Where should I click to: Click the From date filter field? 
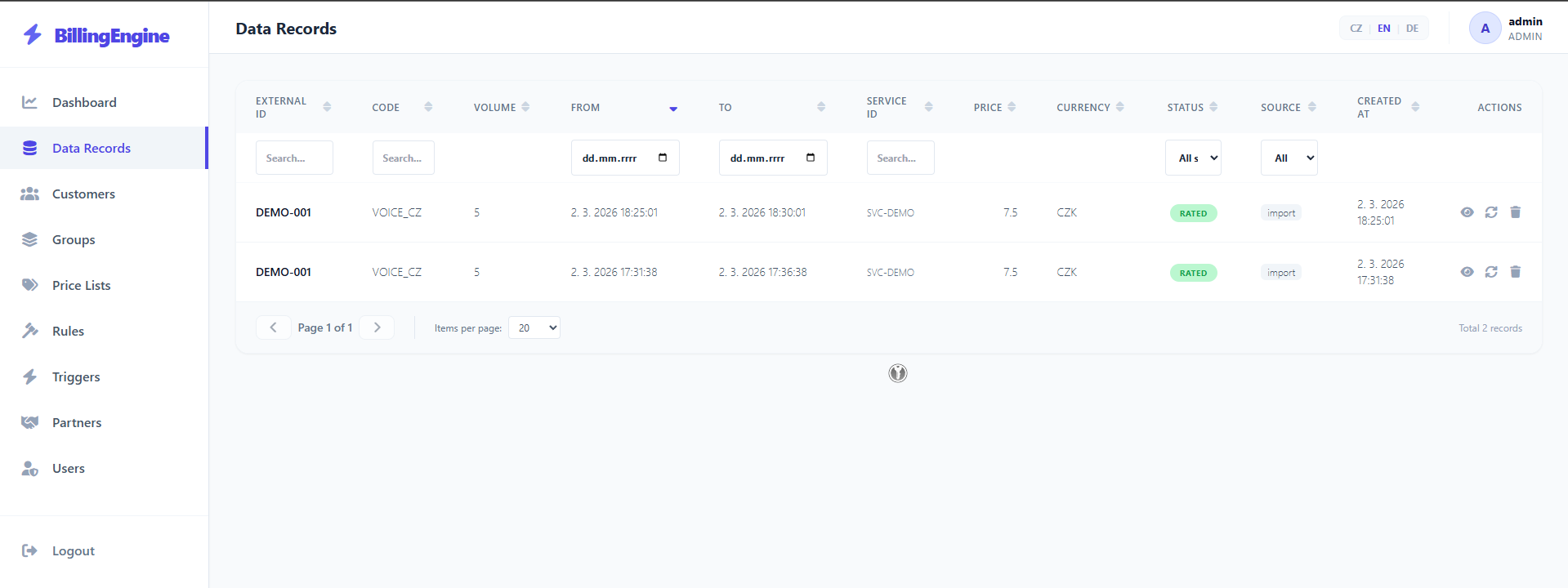click(625, 158)
